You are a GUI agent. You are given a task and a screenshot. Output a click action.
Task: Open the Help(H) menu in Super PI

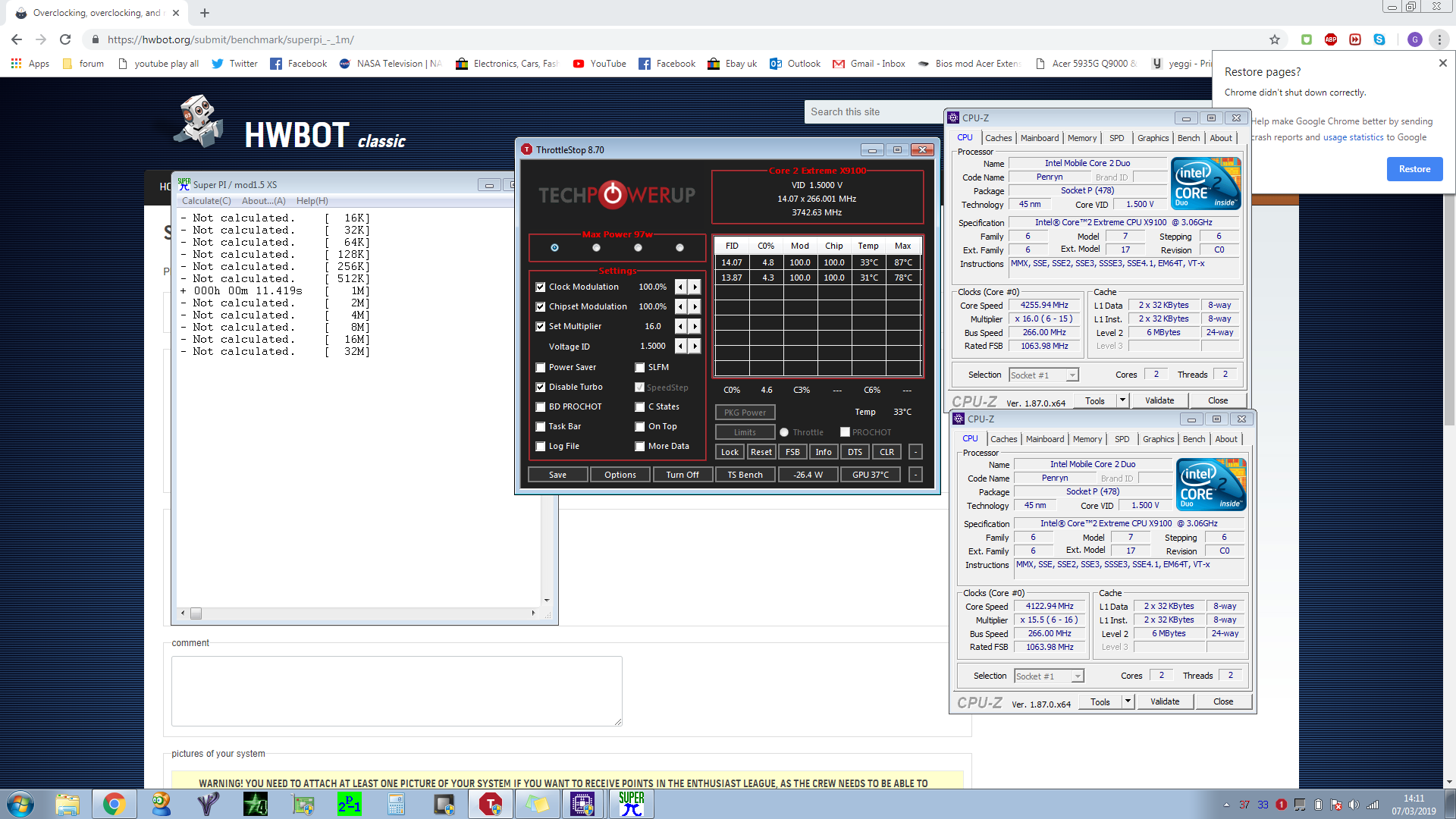coord(312,201)
